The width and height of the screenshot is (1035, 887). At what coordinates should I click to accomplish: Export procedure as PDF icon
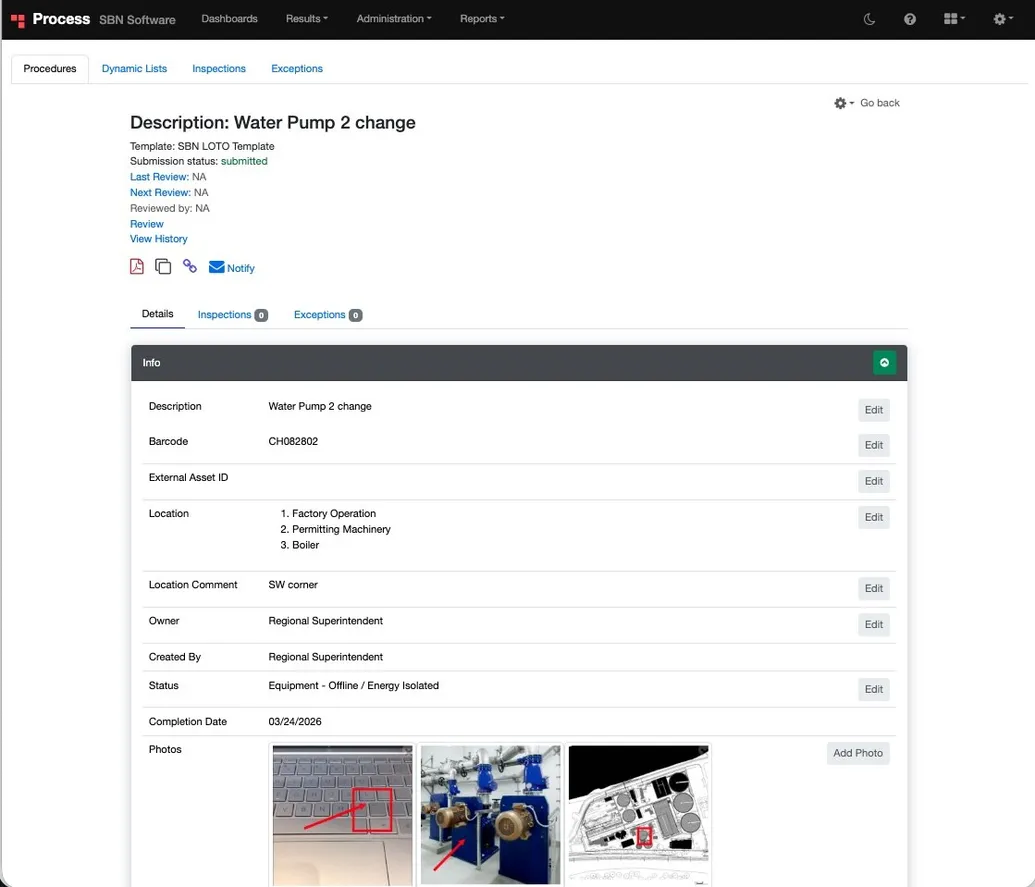click(137, 267)
